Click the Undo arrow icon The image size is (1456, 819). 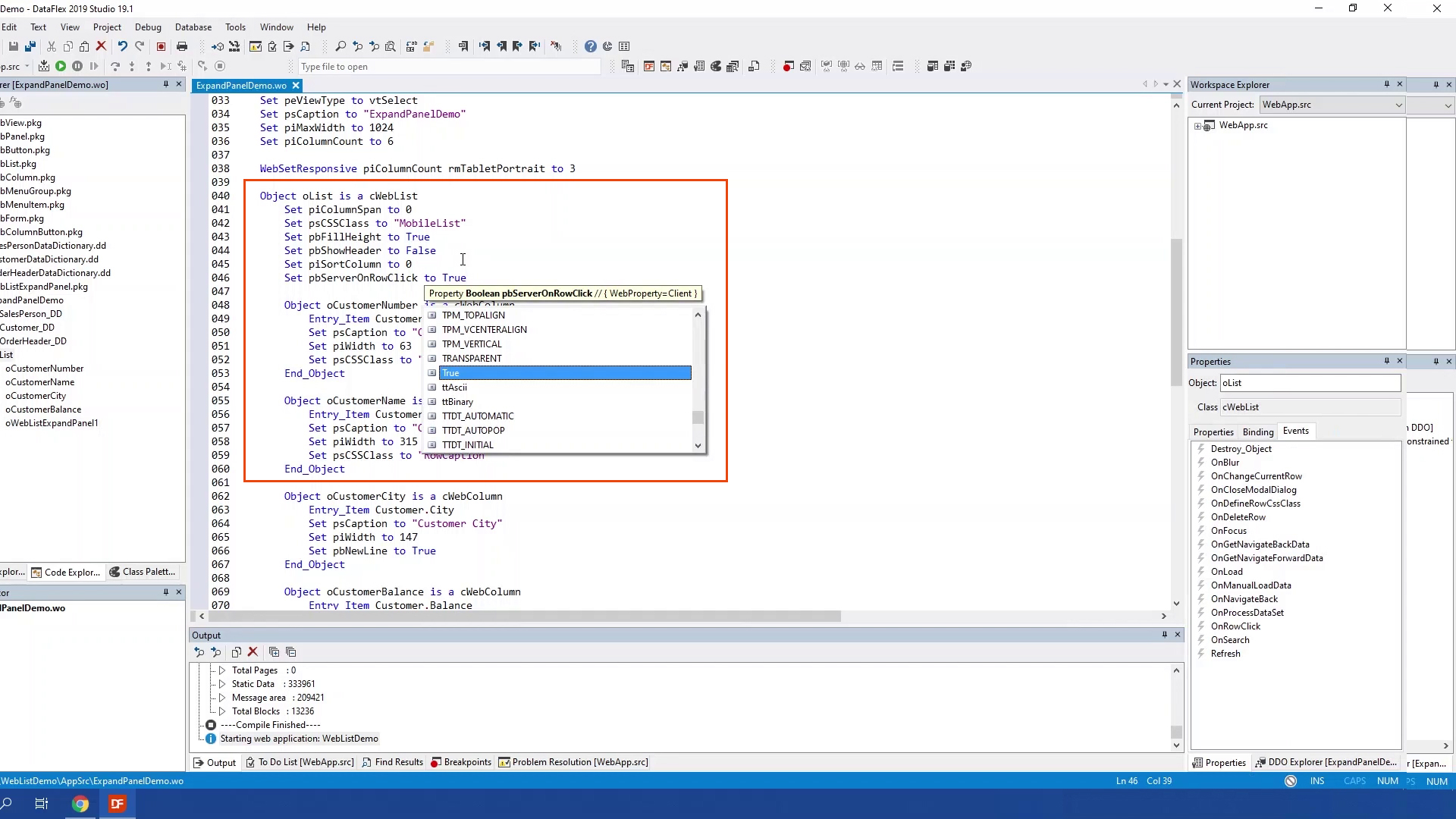(x=122, y=46)
